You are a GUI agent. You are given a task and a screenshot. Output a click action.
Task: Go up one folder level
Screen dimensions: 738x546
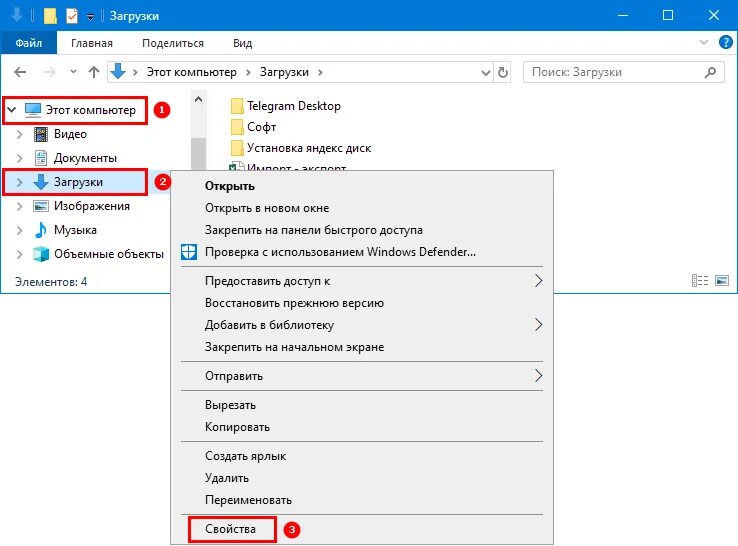pyautogui.click(x=94, y=72)
